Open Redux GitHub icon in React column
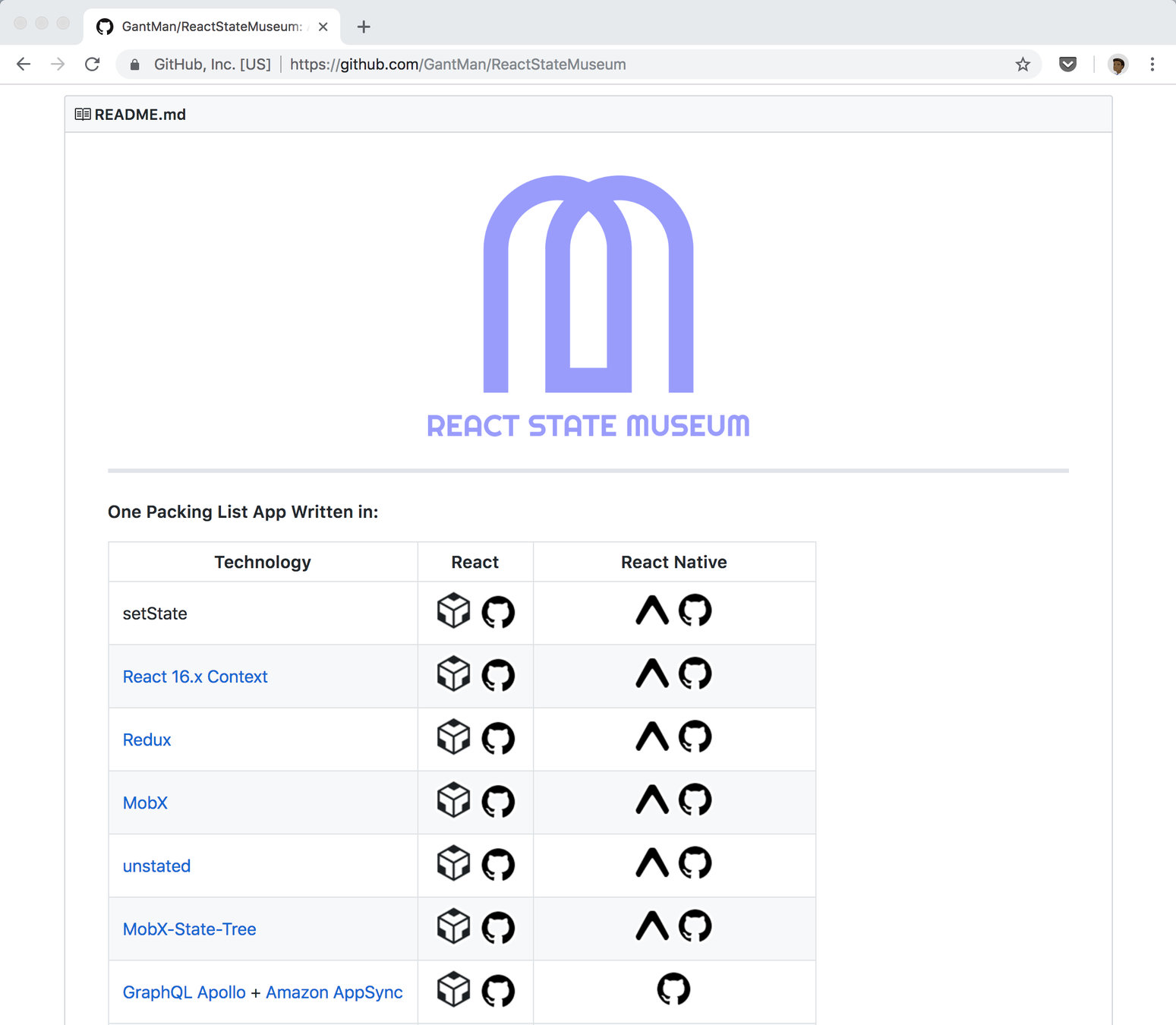 tap(498, 738)
